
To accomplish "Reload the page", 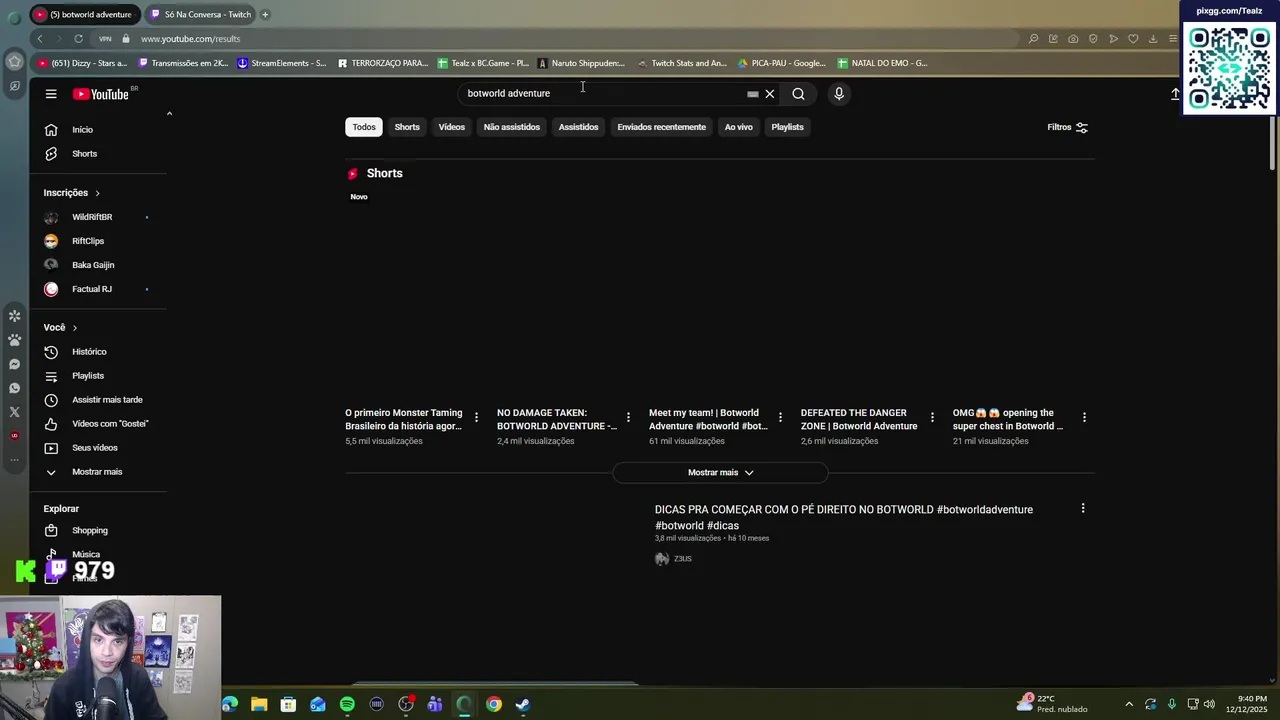I will coord(78,39).
